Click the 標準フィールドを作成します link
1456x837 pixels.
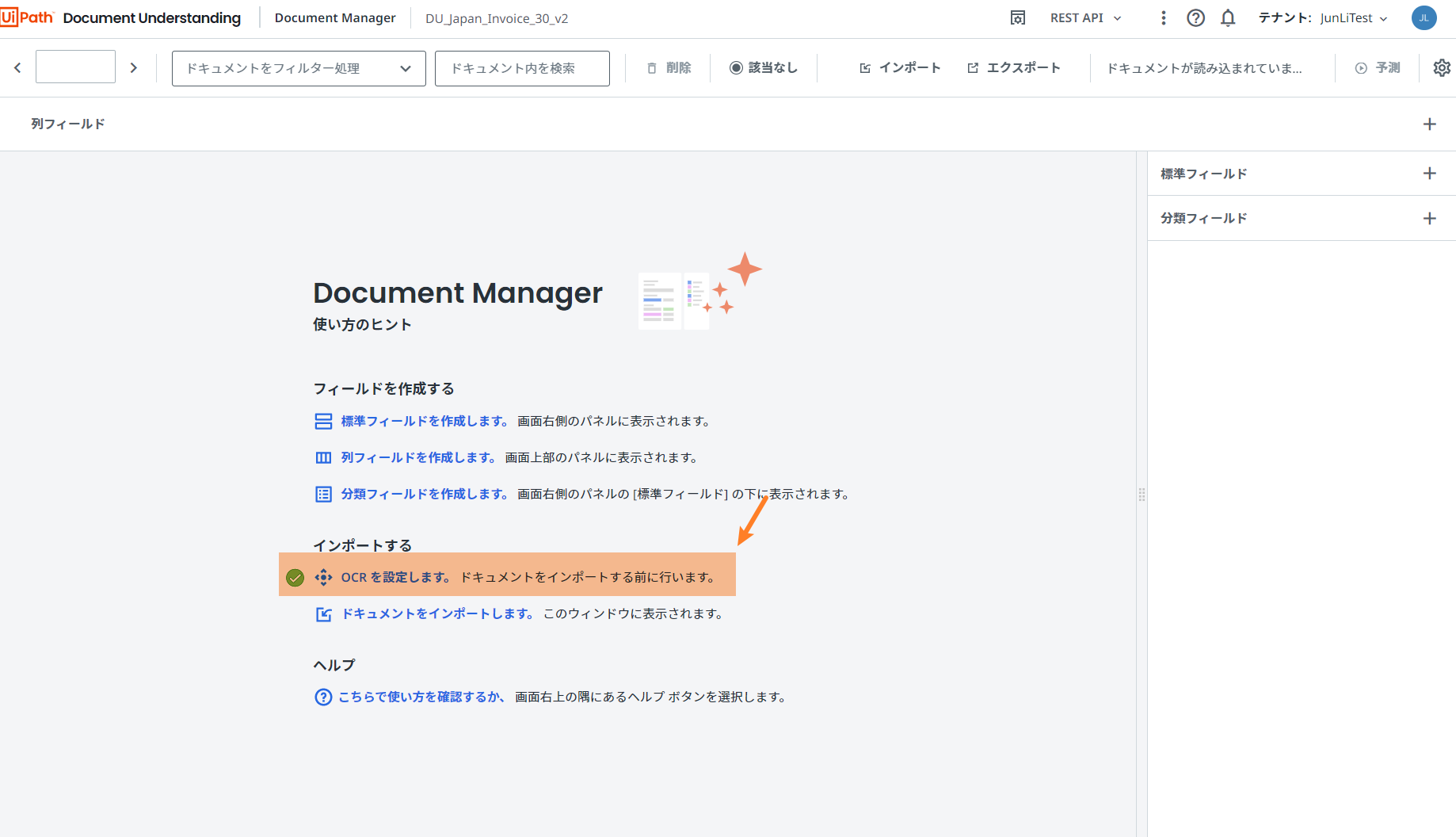point(421,421)
